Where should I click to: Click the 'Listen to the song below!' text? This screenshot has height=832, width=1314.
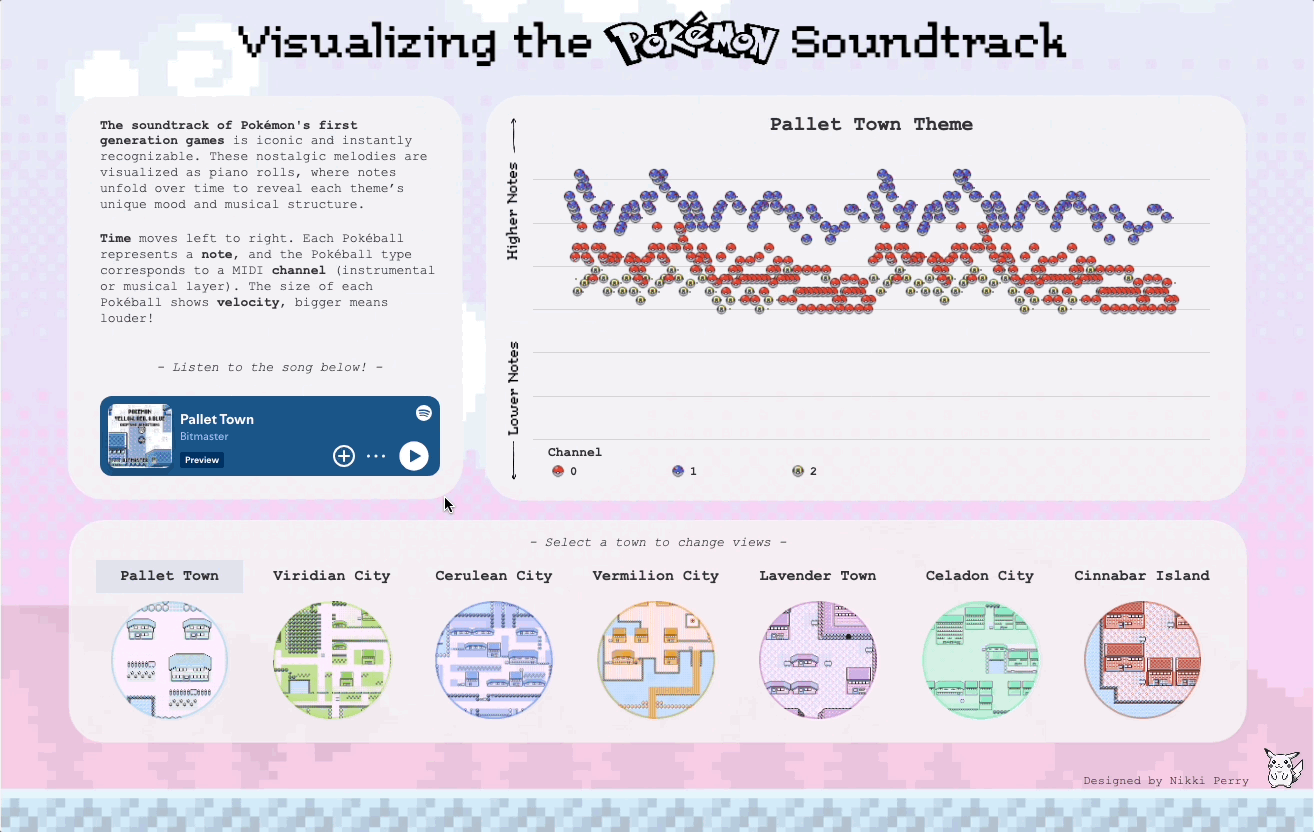click(270, 368)
